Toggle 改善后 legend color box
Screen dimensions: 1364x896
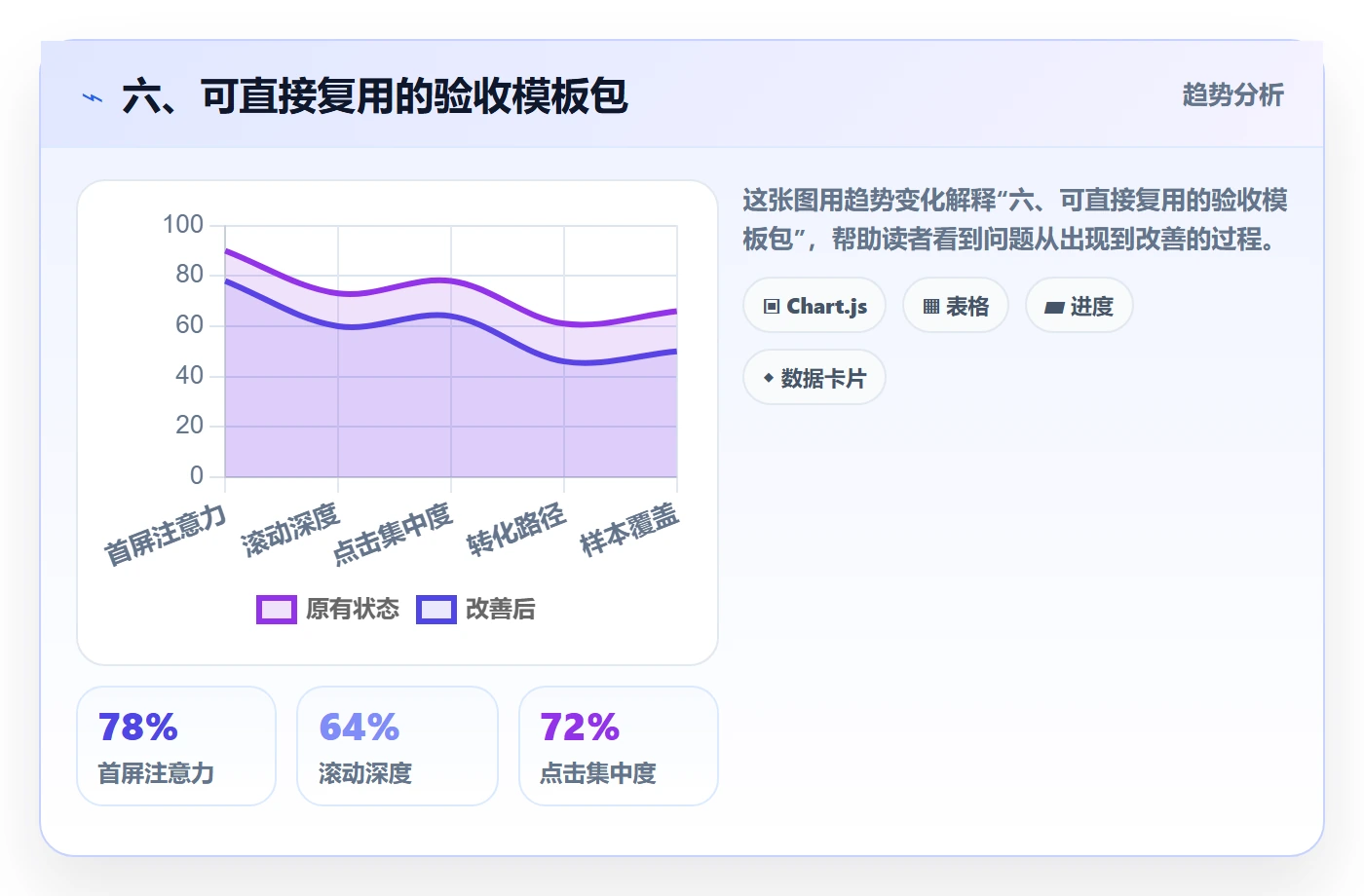click(436, 610)
